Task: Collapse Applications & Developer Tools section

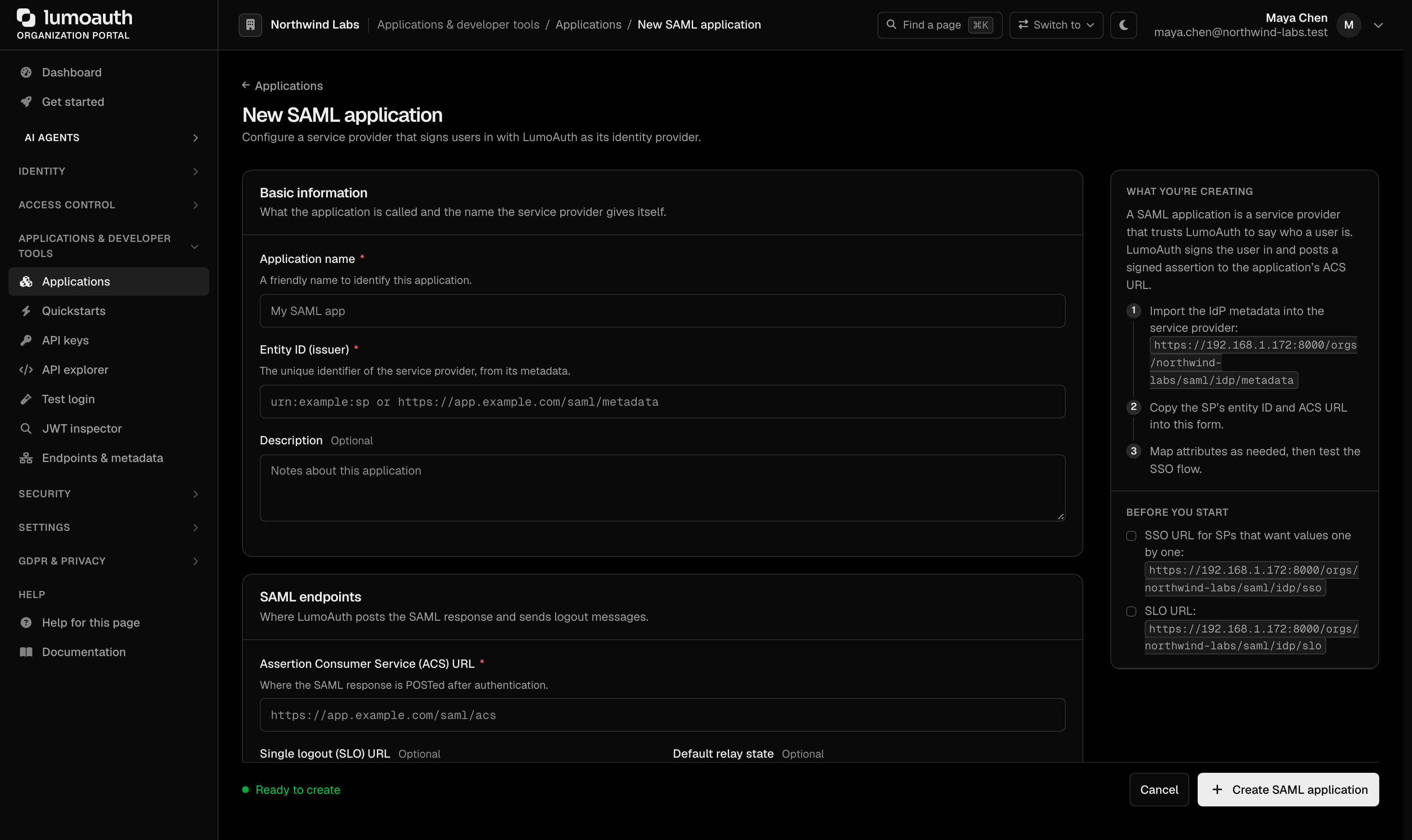Action: [109, 246]
